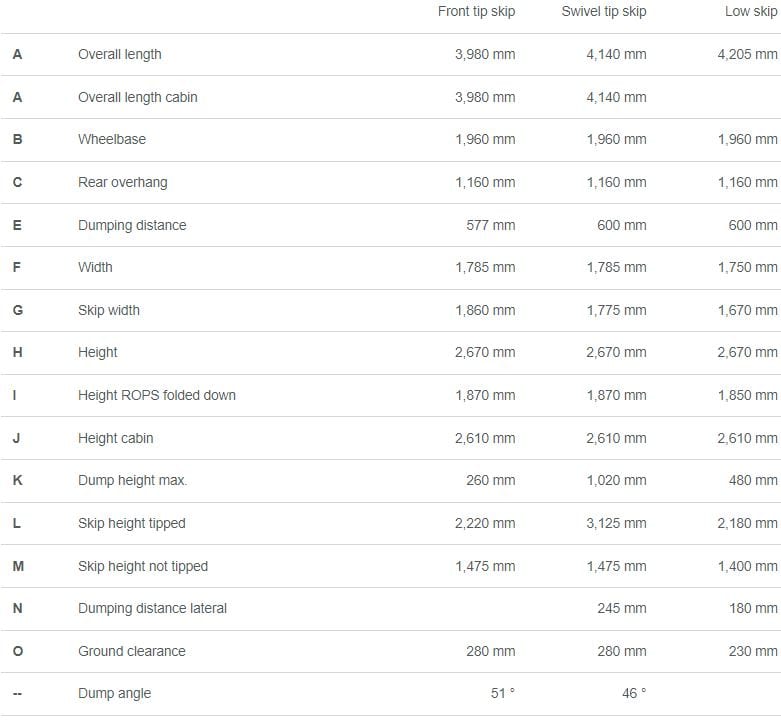This screenshot has height=720, width=781.
Task: Select the Skip height tipped 3,125 mm value
Action: (x=616, y=523)
